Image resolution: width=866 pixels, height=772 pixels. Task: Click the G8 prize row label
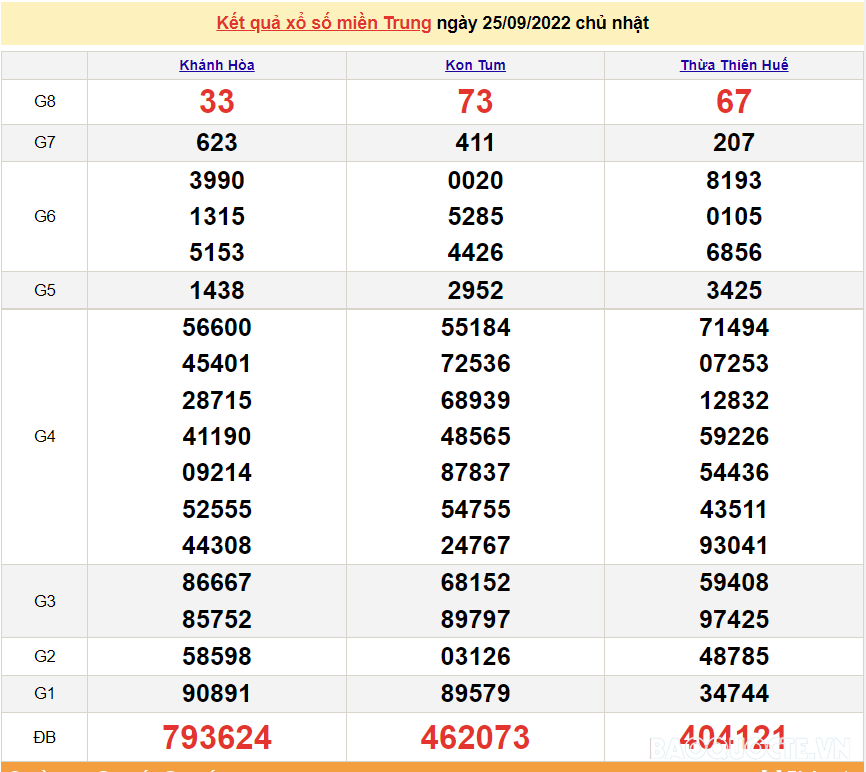(45, 102)
